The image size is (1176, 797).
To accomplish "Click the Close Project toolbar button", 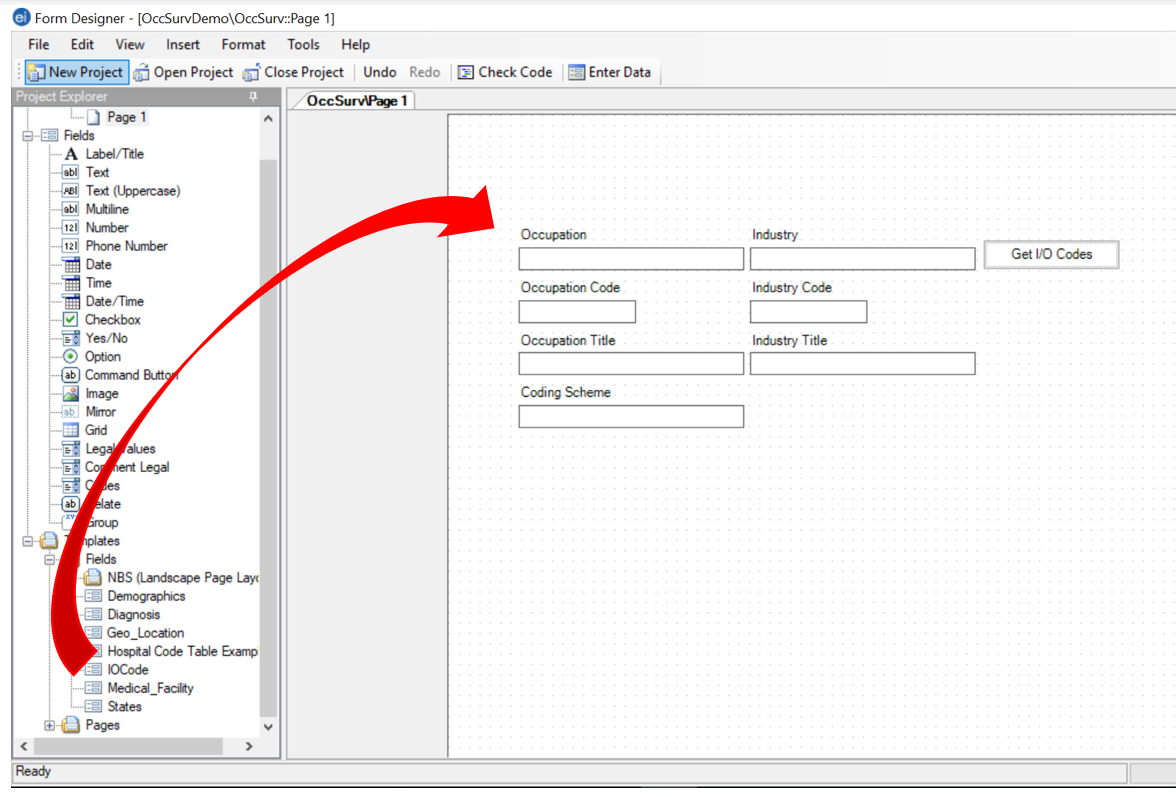I will [293, 72].
